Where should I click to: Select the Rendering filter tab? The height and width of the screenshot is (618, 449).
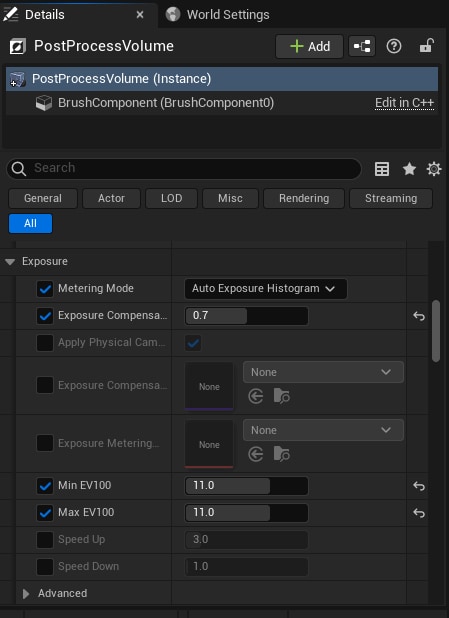[x=304, y=198]
